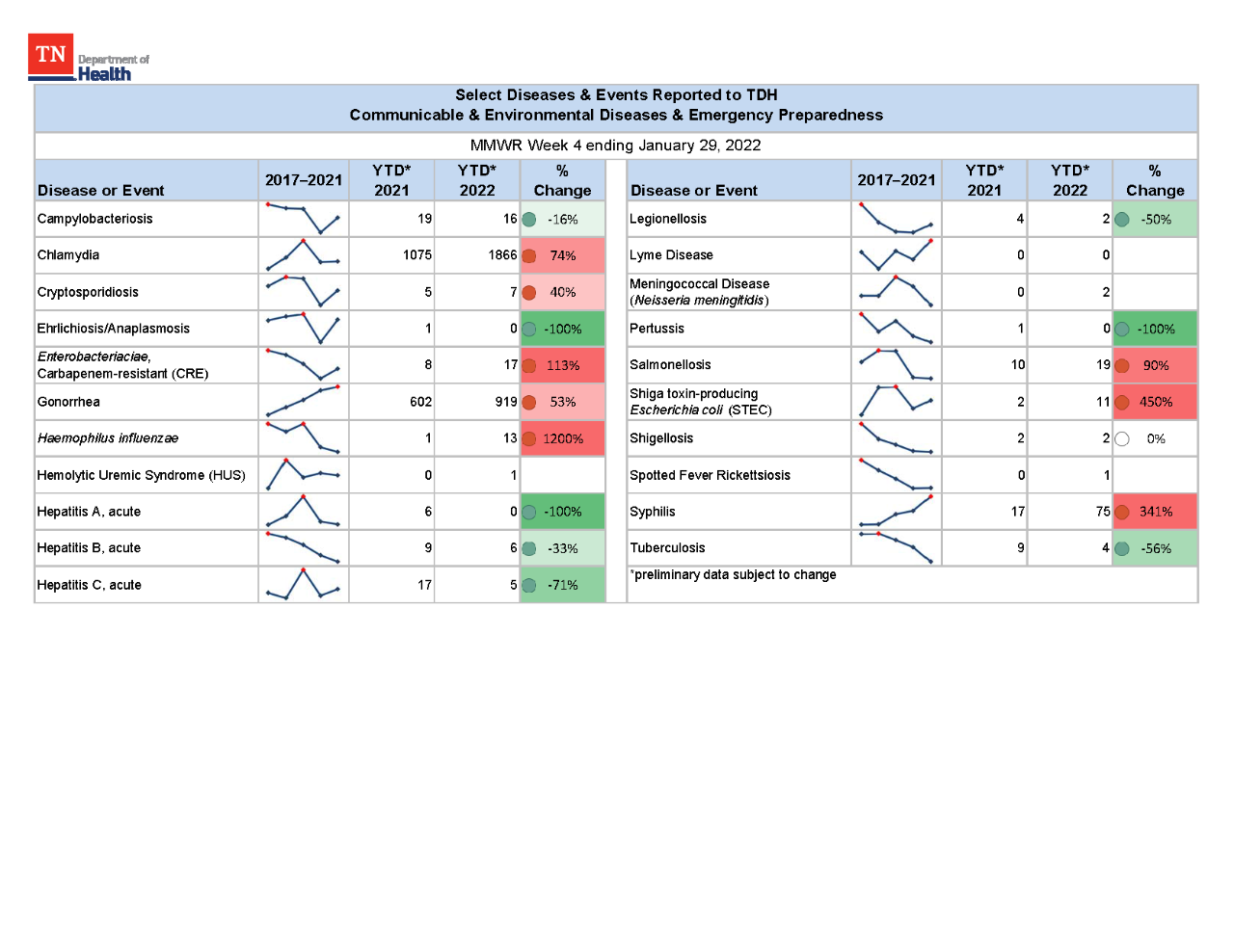The height and width of the screenshot is (952, 1234).
Task: Click the empty circle indicator in Shigellosis row
Action: tap(1122, 439)
